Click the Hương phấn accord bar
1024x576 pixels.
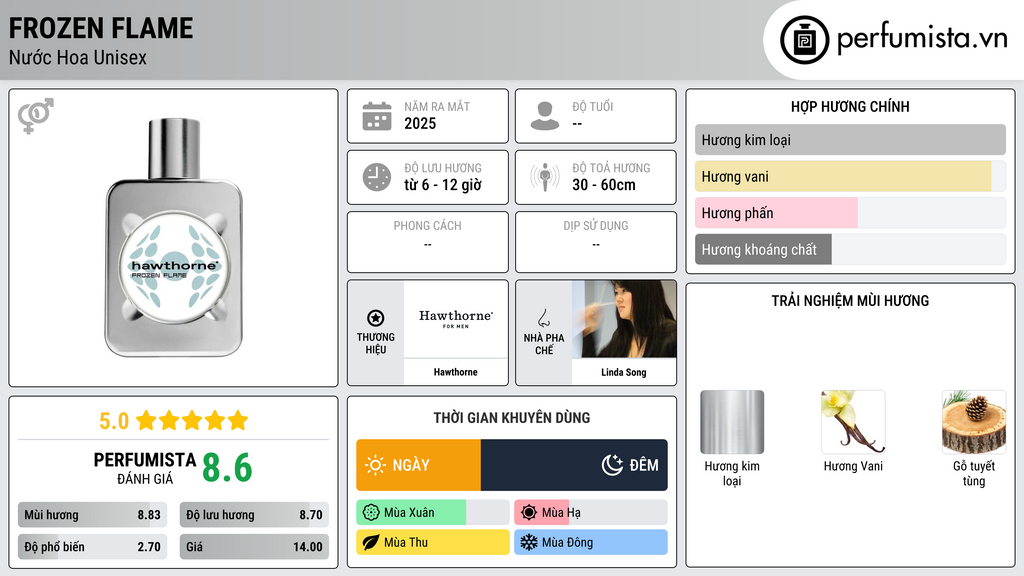[x=850, y=213]
